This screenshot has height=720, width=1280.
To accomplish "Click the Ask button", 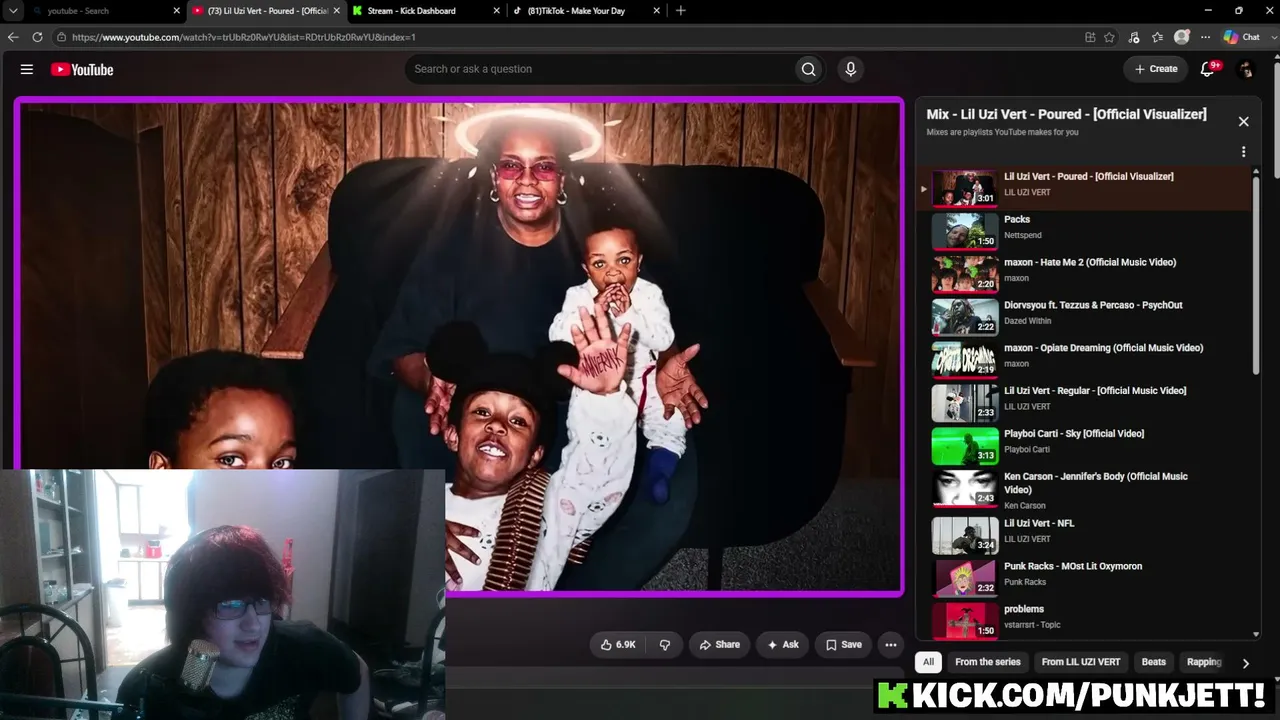I will coord(783,645).
